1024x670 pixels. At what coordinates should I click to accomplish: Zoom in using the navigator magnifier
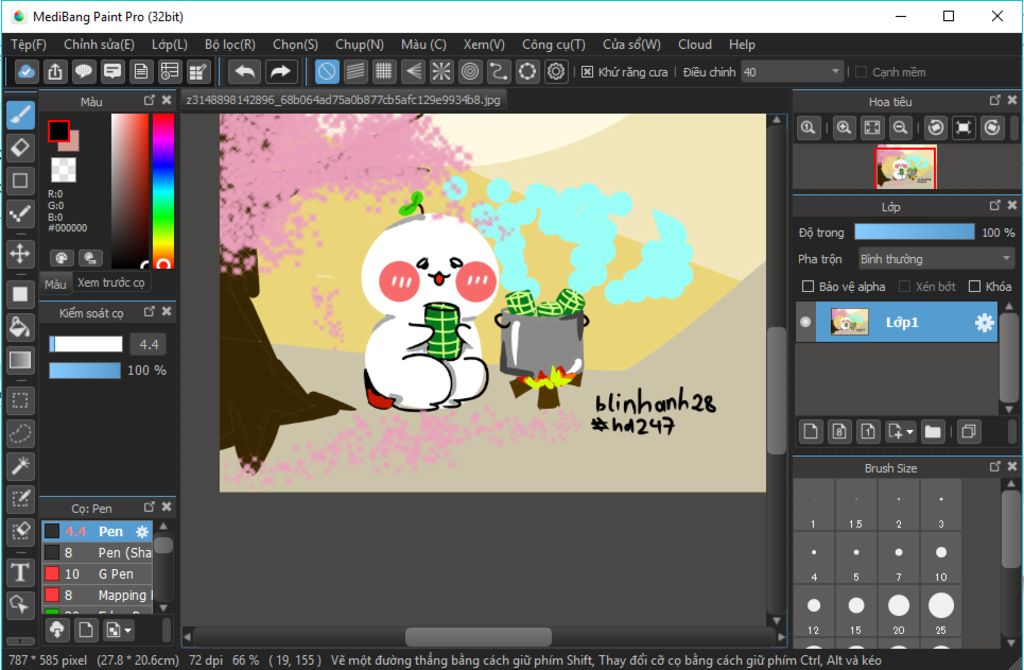pyautogui.click(x=845, y=128)
